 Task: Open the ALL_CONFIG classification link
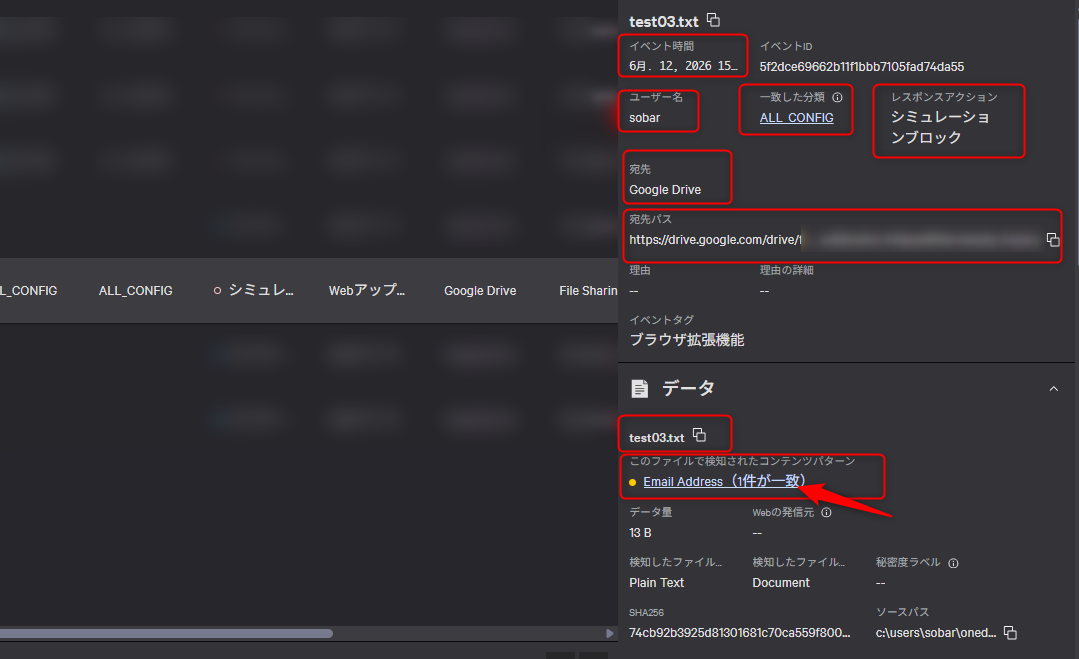point(796,118)
